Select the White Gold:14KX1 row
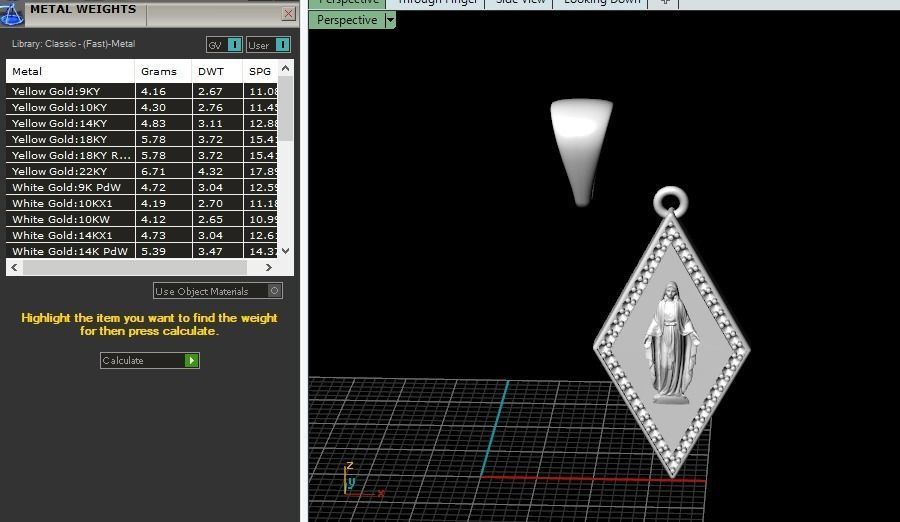The image size is (900, 522). [x=142, y=235]
